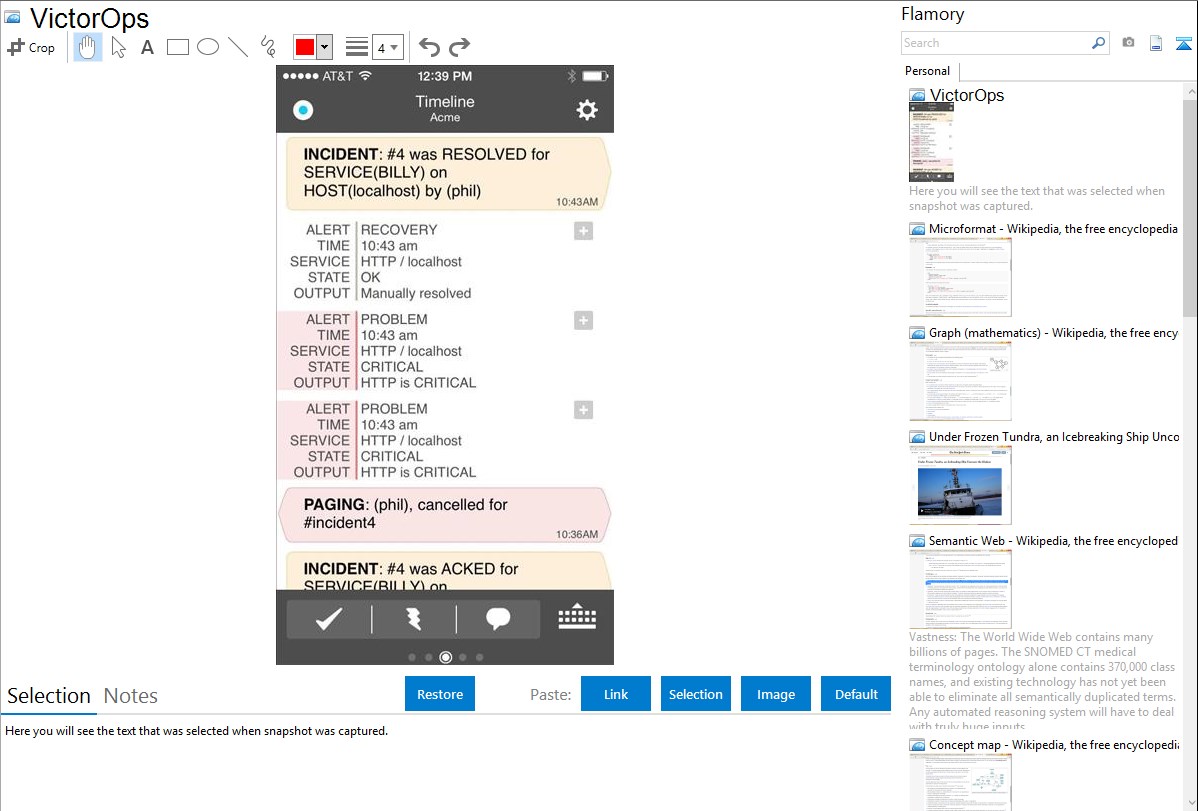The width and height of the screenshot is (1198, 811).
Task: Click the Link paste button
Action: point(616,694)
